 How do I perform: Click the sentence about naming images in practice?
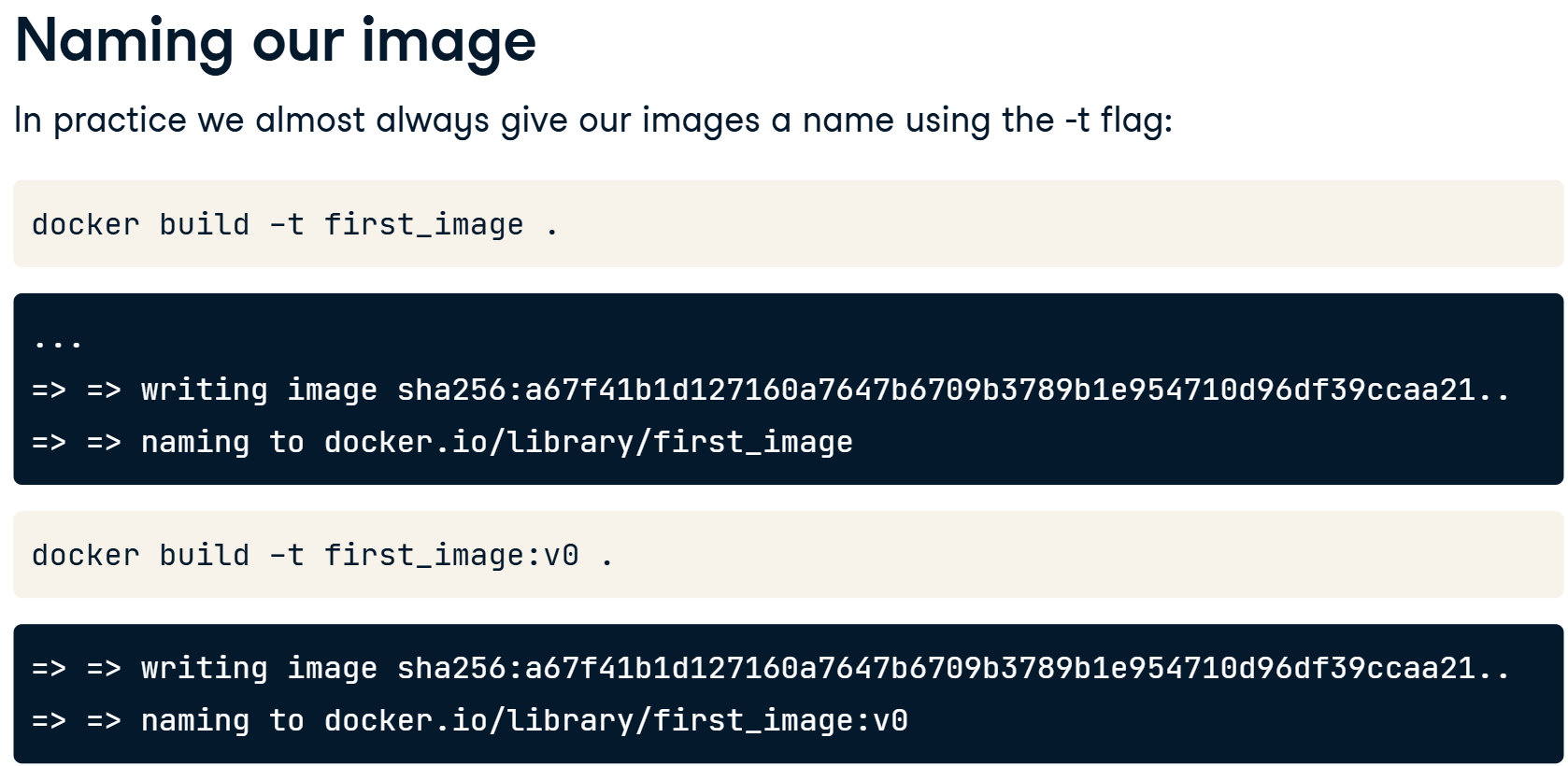pyautogui.click(x=593, y=121)
